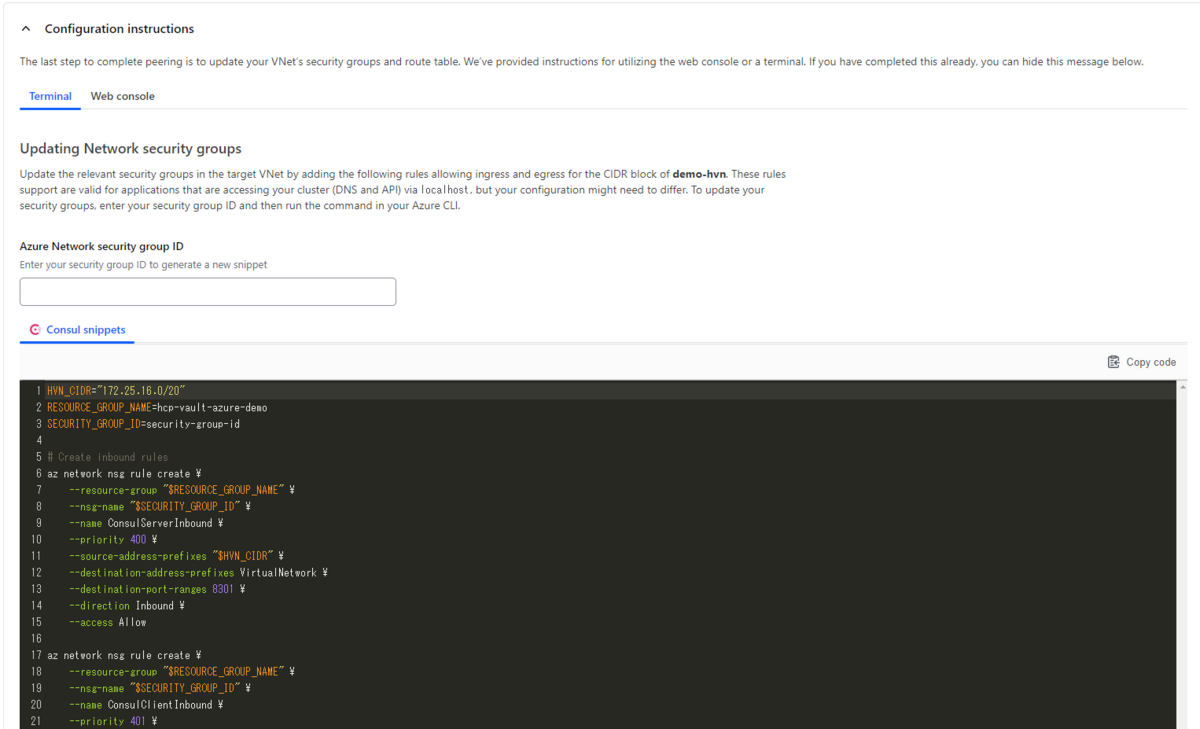Click the '--destination-port-ranges 8301' line
This screenshot has width=1200, height=729.
[x=157, y=589]
